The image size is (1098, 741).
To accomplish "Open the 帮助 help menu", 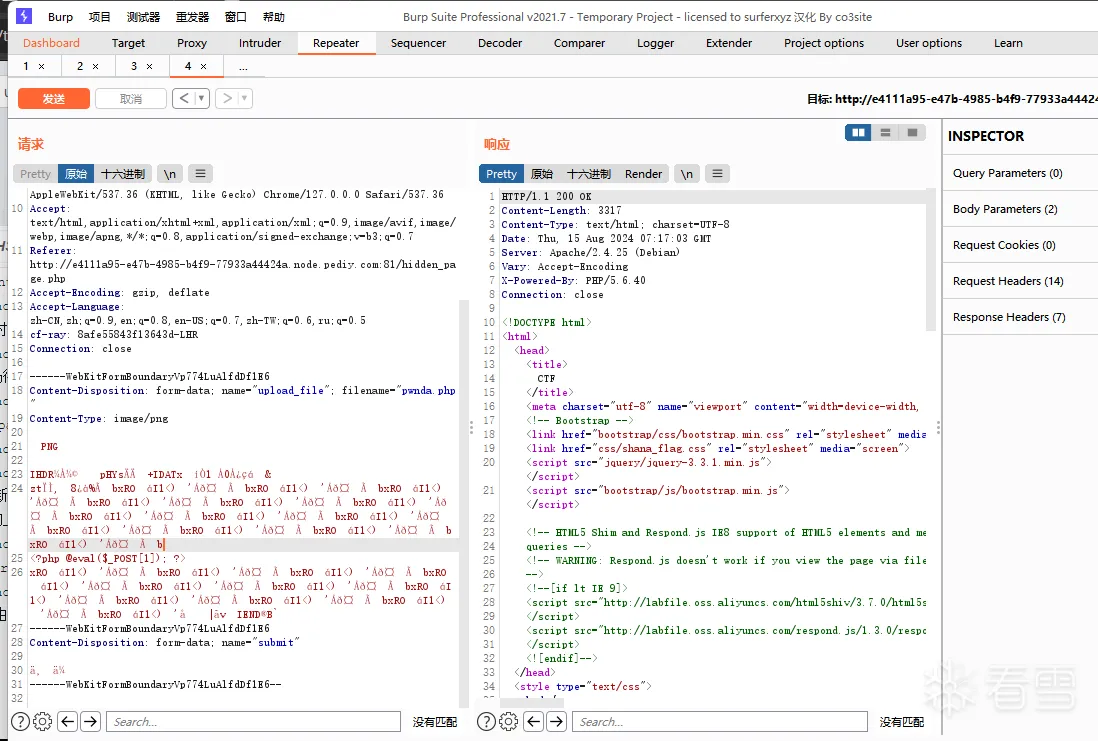I will (273, 17).
